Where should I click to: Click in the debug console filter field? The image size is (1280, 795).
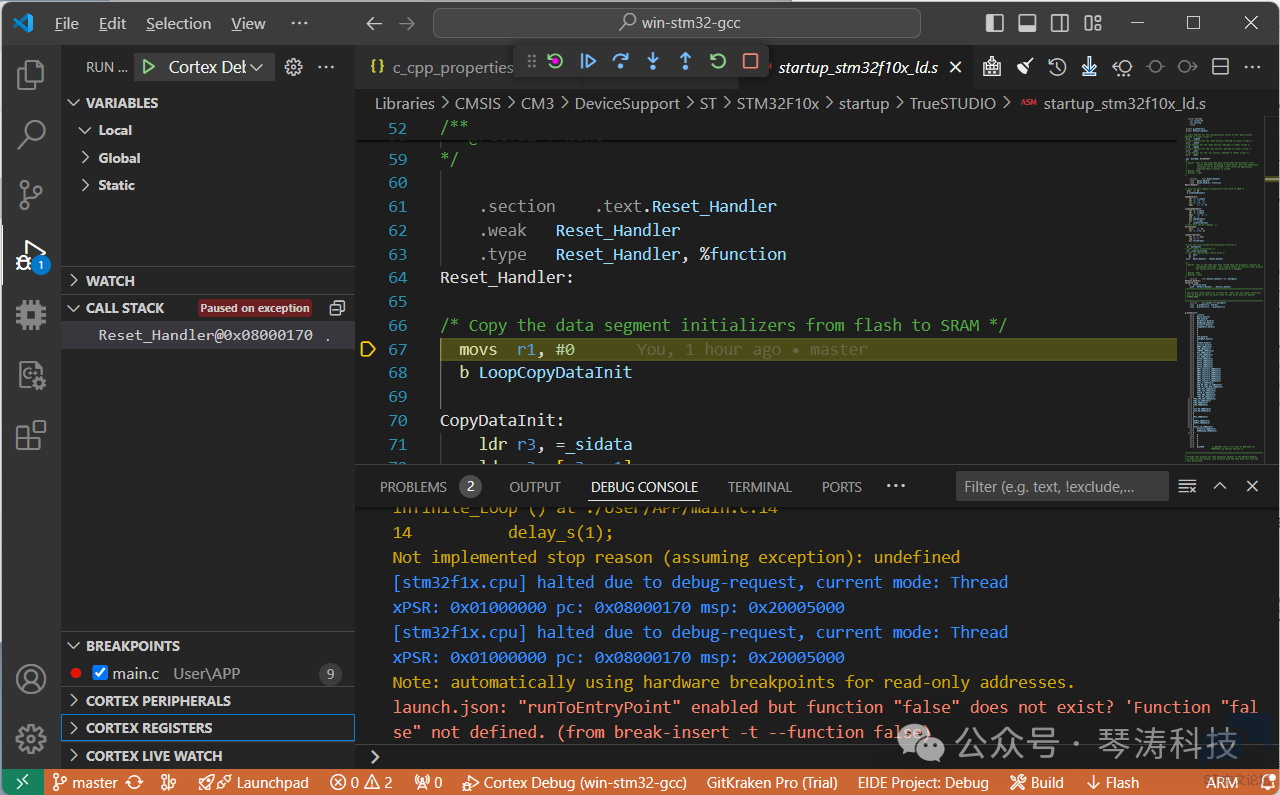tap(1062, 487)
